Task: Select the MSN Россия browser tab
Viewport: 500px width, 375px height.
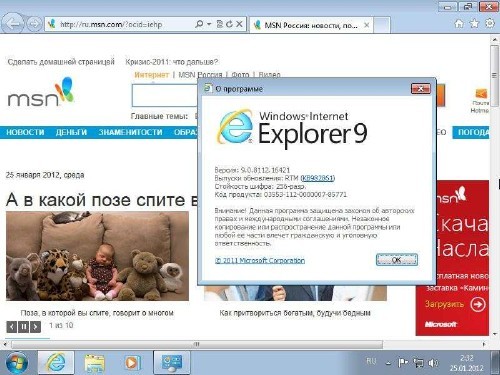Action: pyautogui.click(x=311, y=25)
